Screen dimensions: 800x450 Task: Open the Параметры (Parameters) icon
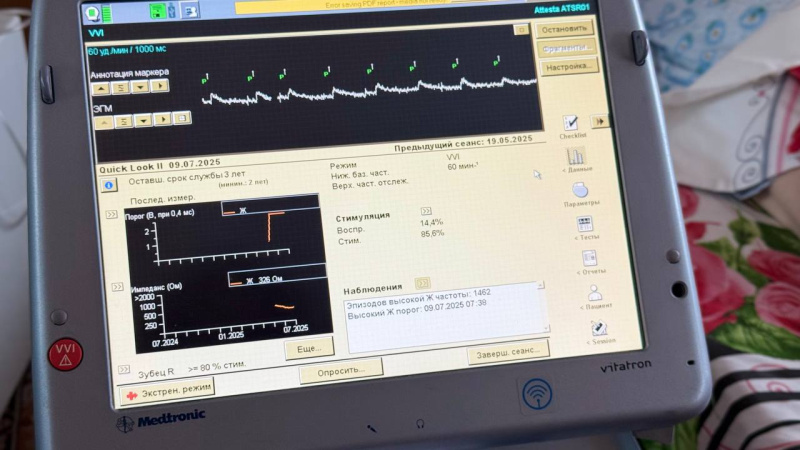[x=580, y=191]
